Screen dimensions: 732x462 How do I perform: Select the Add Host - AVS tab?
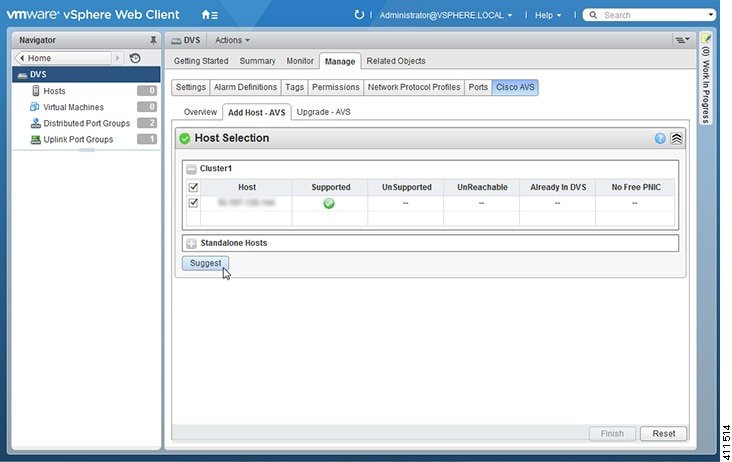pyautogui.click(x=257, y=112)
